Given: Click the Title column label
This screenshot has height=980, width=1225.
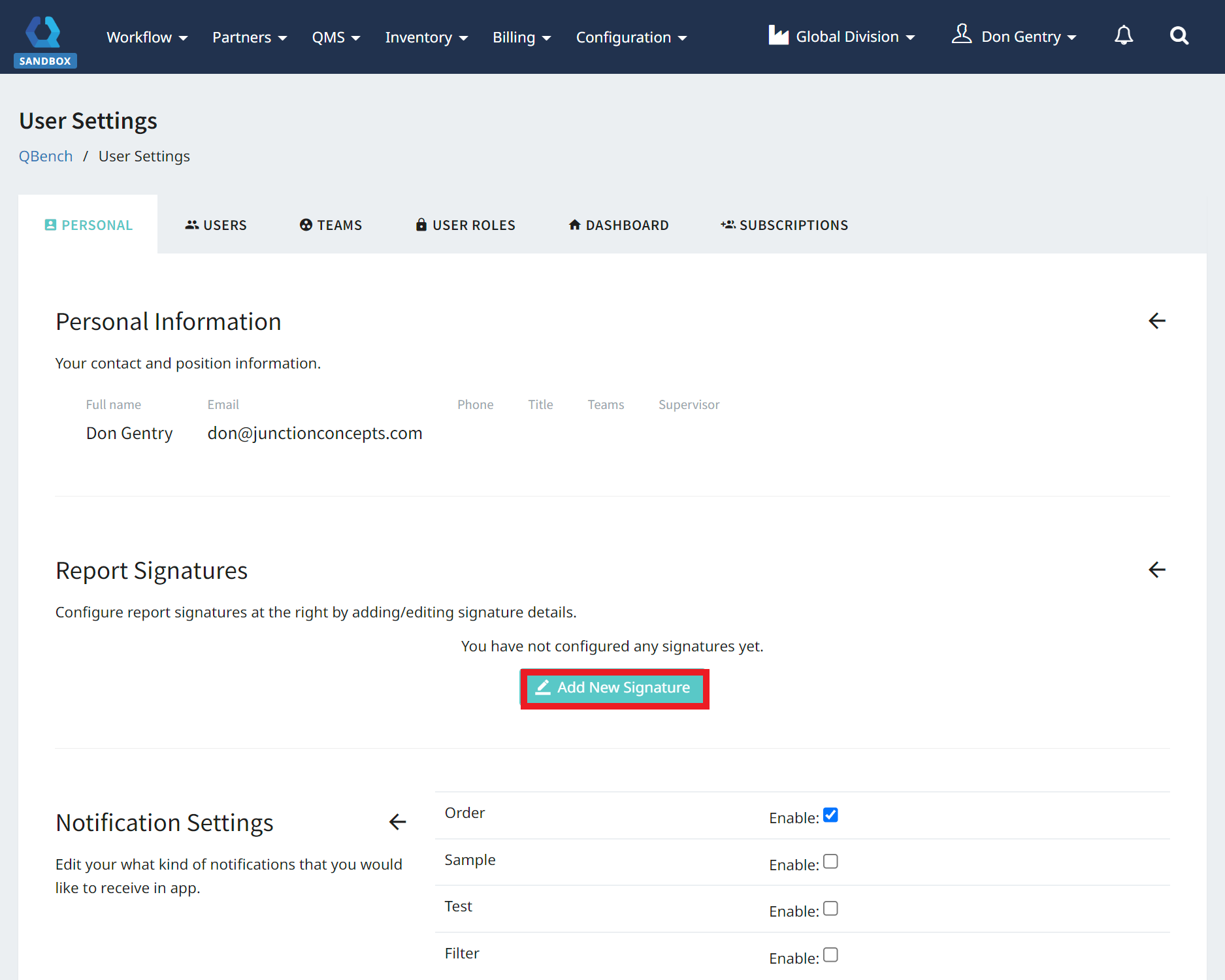Looking at the screenshot, I should (x=540, y=404).
